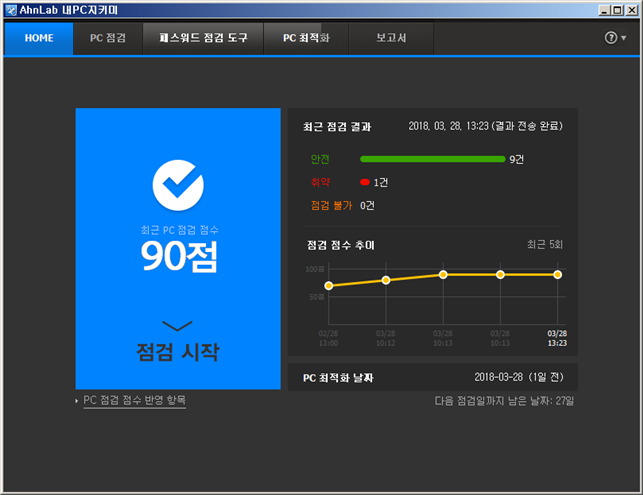Click the 최근 점검 결과 heading
The height and width of the screenshot is (495, 643).
tap(337, 127)
